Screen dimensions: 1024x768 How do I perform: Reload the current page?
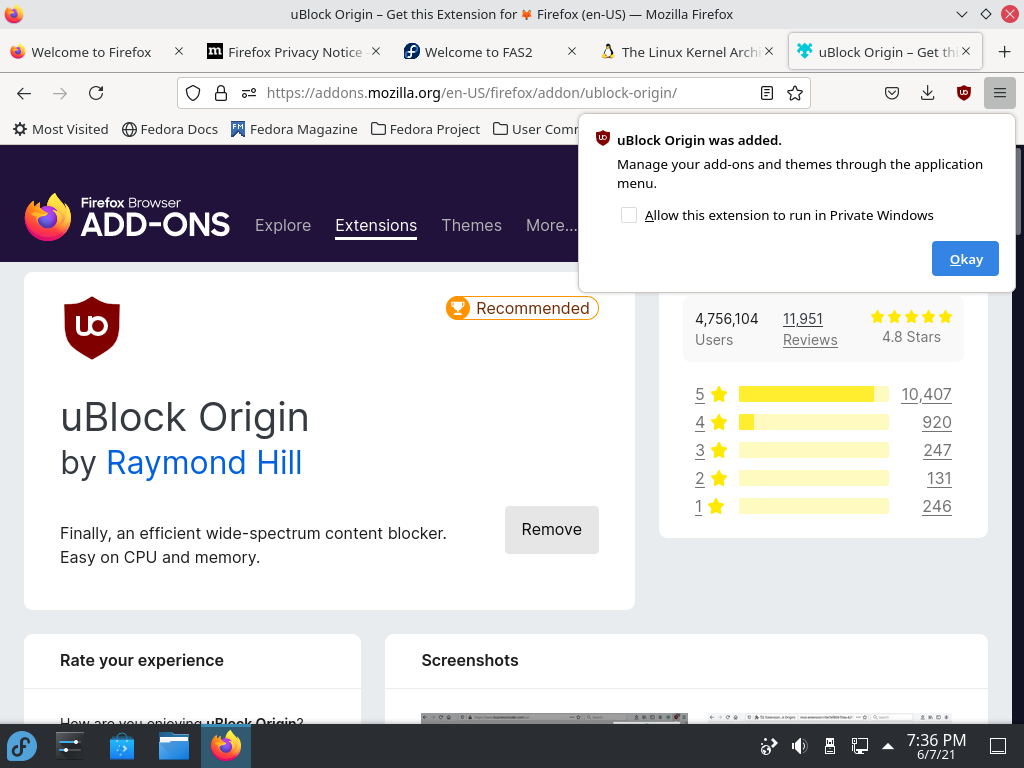(96, 93)
